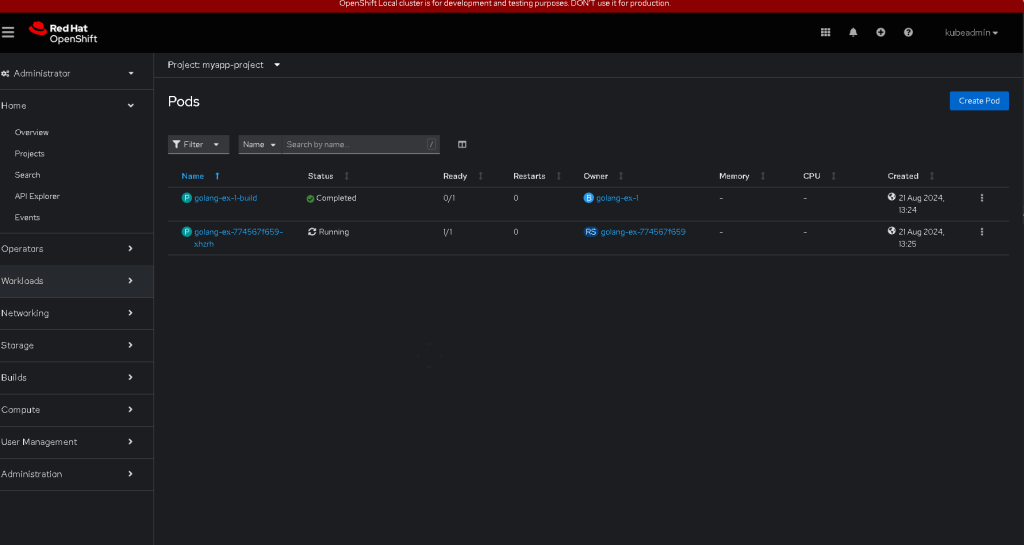Viewport: 1024px width, 545px height.
Task: Click the plus import YAML icon
Action: [x=880, y=32]
